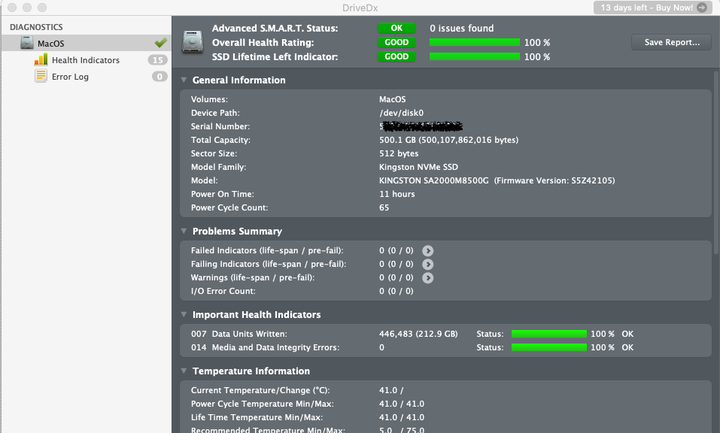Screen dimensions: 720x433
Task: Click arrow button beside Warnings row
Action: click(x=428, y=278)
